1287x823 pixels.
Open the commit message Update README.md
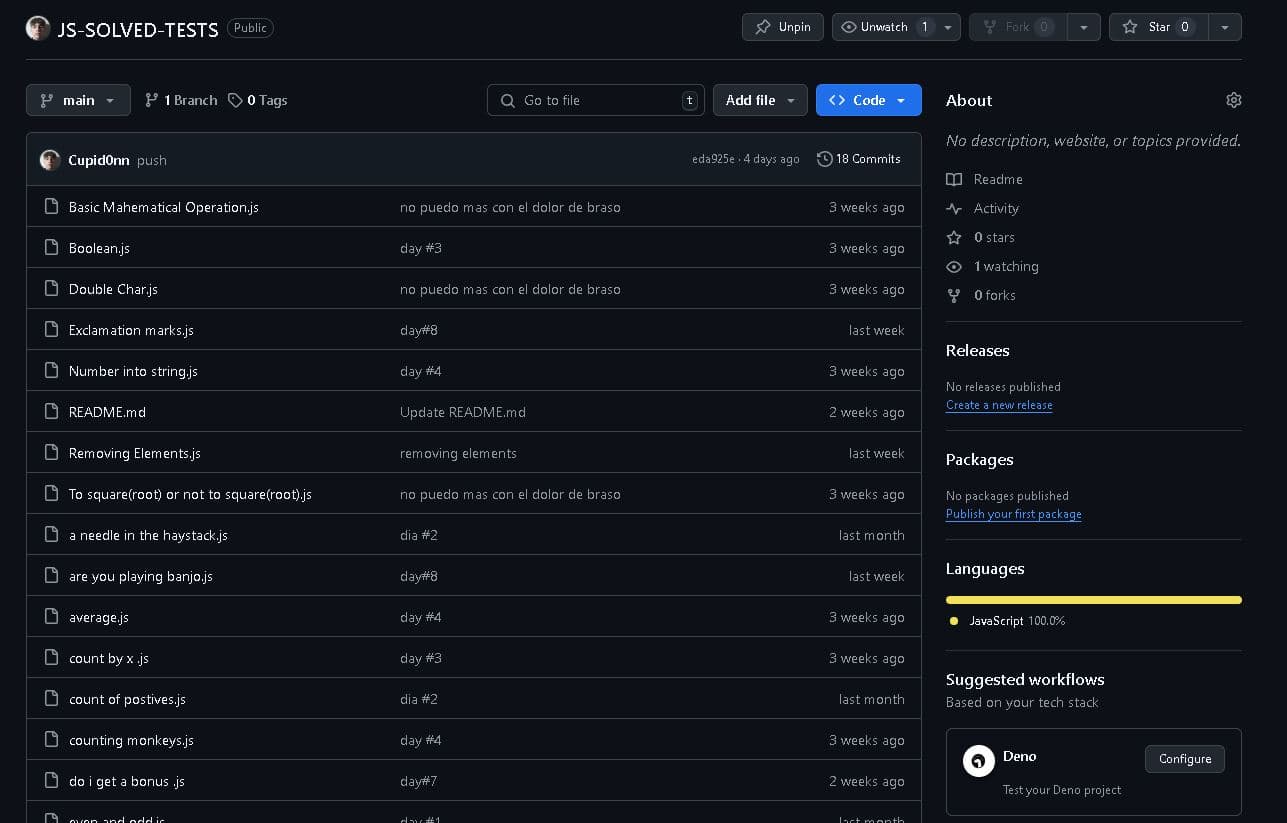[x=463, y=412]
